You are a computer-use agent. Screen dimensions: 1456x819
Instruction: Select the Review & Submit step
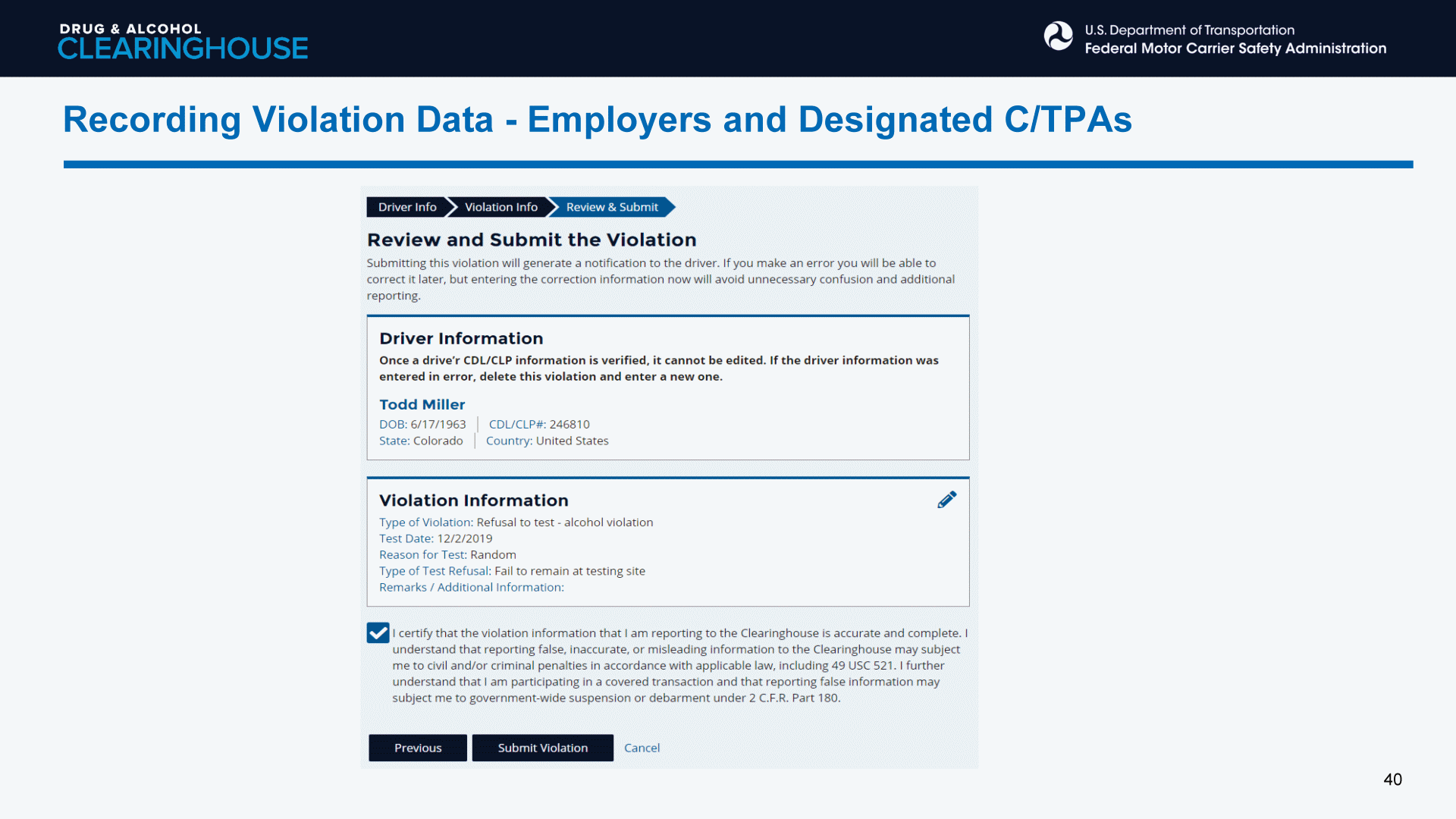pos(611,207)
